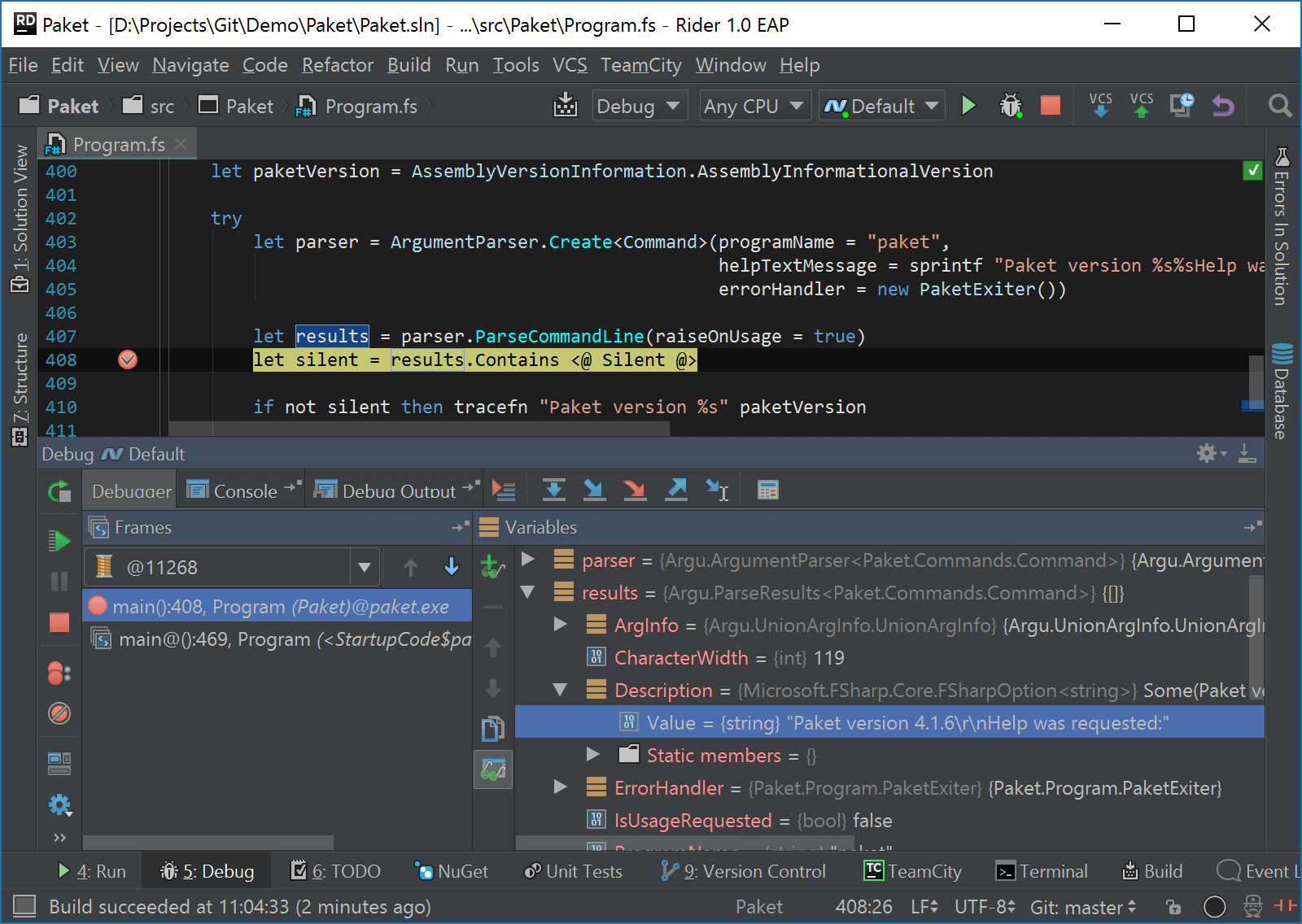
Task: Toggle breakpoint on line 408
Action: click(x=128, y=360)
